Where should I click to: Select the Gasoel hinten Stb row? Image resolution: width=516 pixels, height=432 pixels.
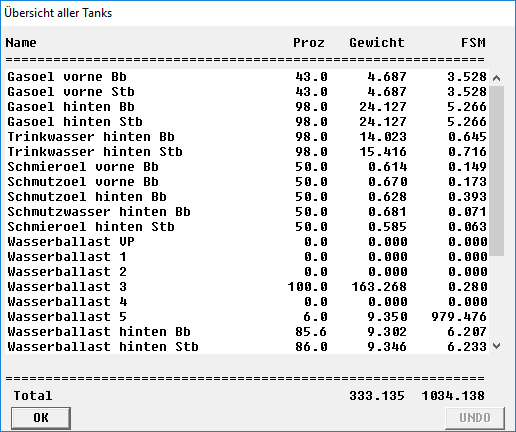click(x=247, y=122)
